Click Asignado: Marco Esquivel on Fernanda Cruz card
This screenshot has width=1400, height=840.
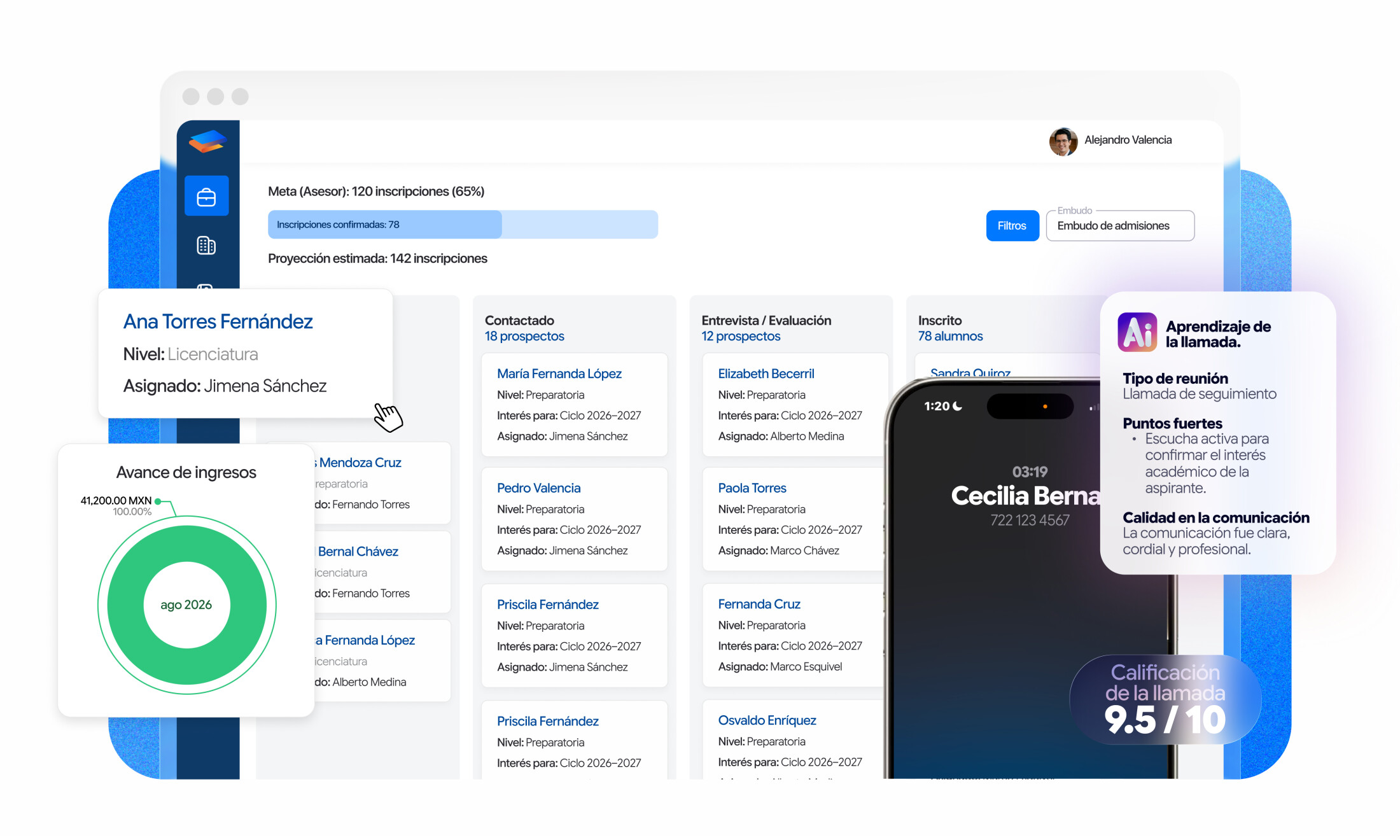click(780, 666)
